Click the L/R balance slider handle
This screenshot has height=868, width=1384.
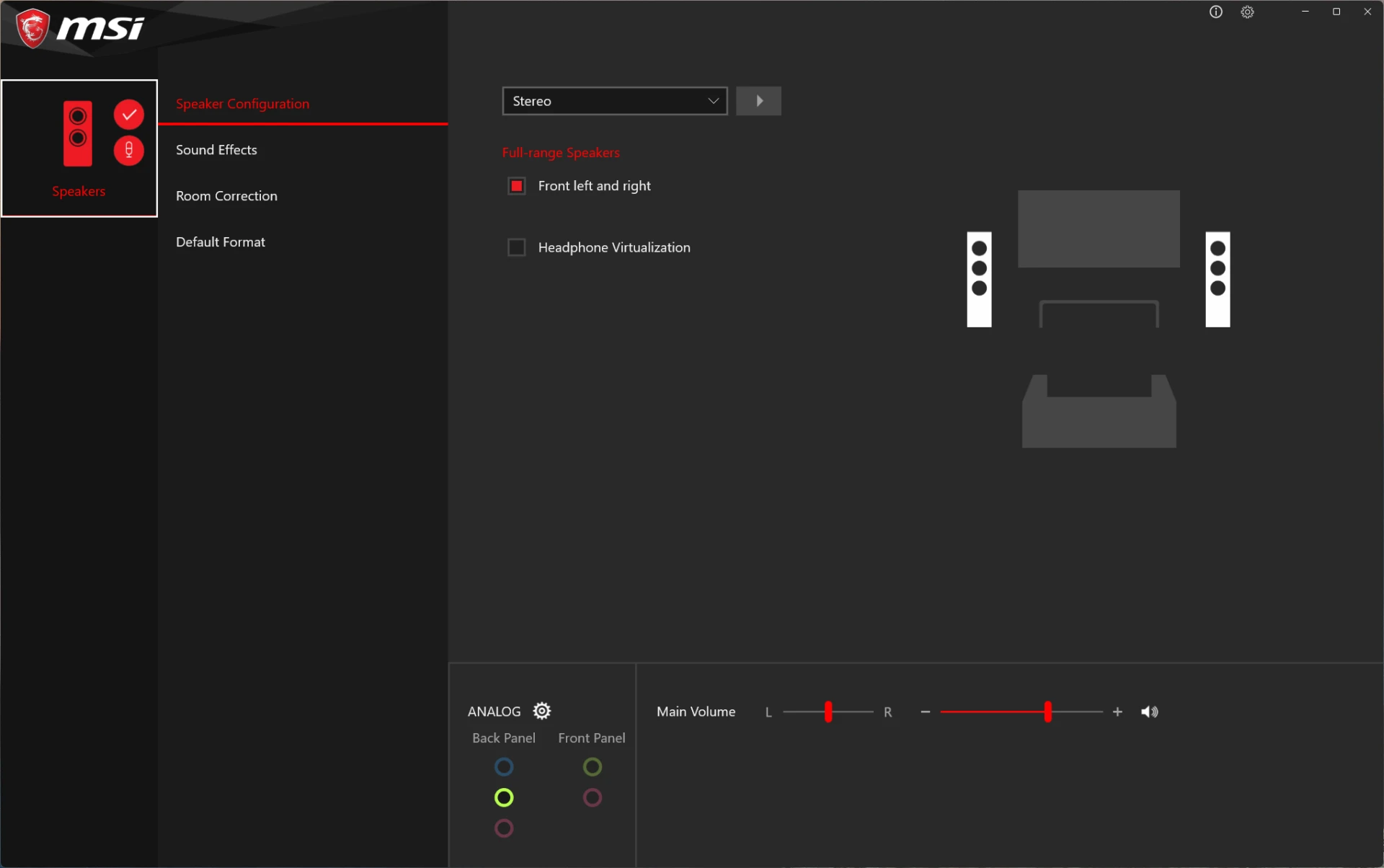[828, 712]
